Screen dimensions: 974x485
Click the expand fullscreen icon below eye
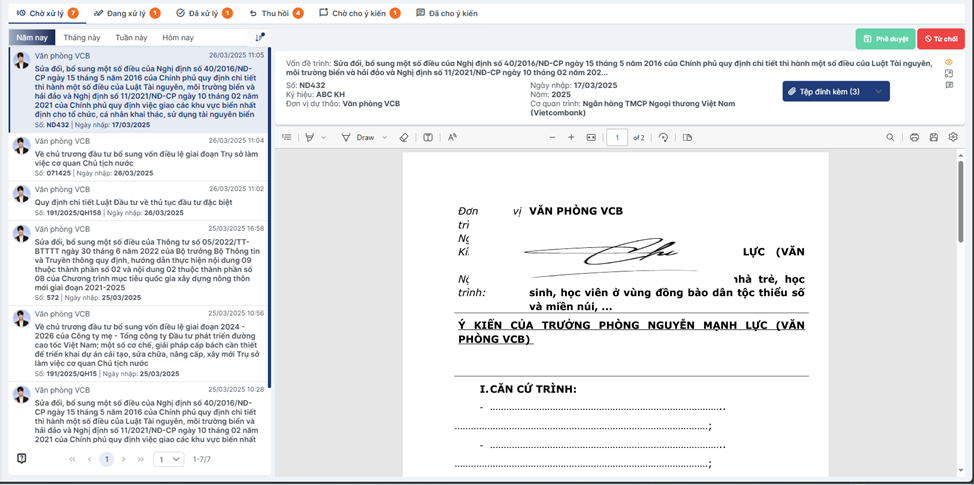949,74
